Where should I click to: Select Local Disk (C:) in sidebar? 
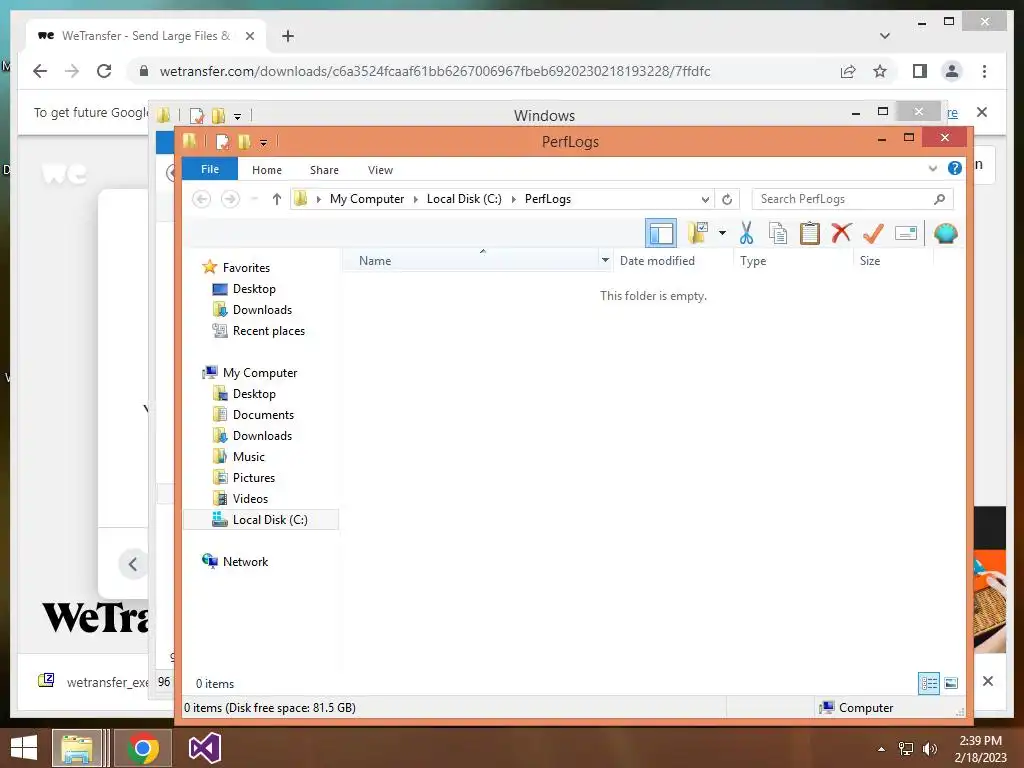(261, 519)
